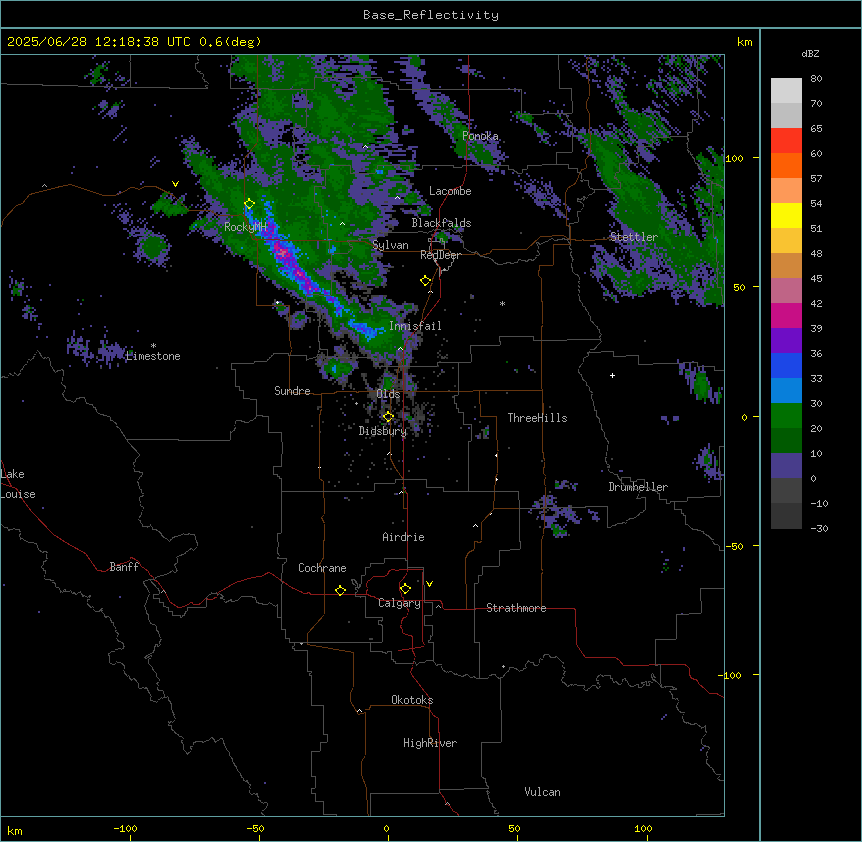Click the yellow diamond marker above Didsbury
Viewport: 862px width, 842px height.
coord(388,417)
